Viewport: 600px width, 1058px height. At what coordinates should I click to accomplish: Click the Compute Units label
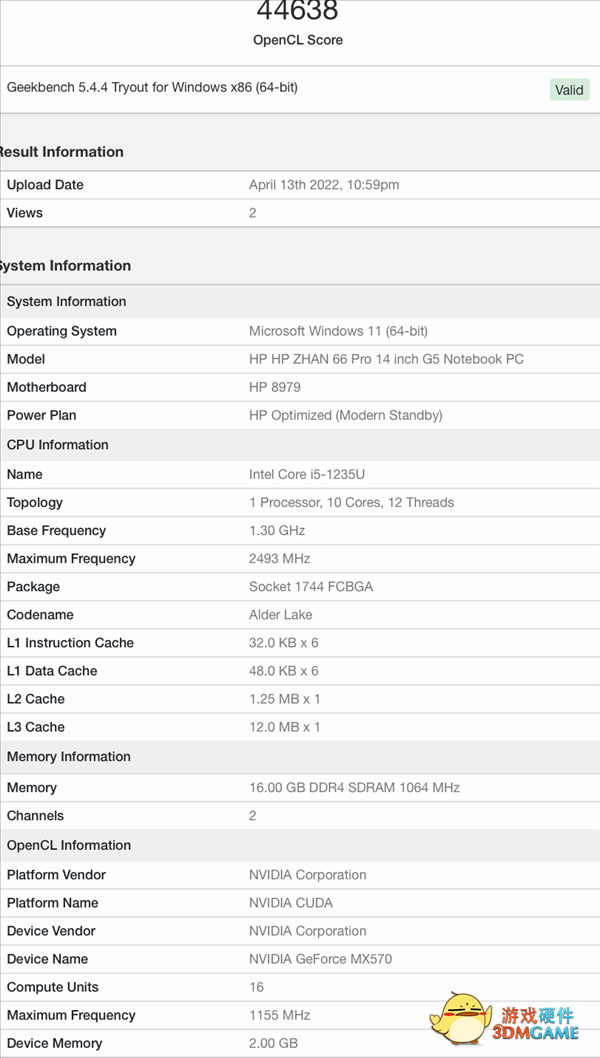click(53, 987)
